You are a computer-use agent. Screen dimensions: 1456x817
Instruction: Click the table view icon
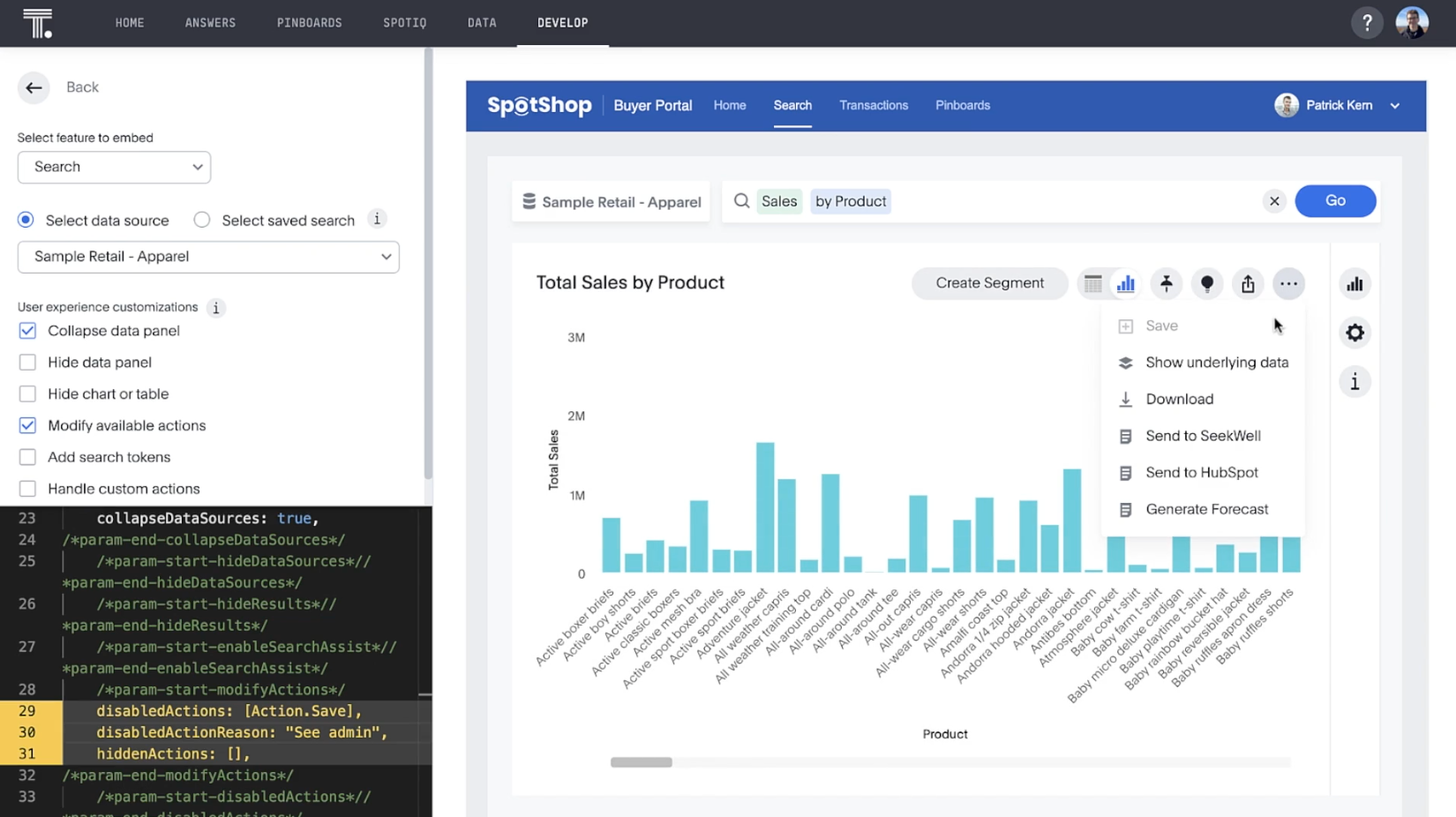1092,283
